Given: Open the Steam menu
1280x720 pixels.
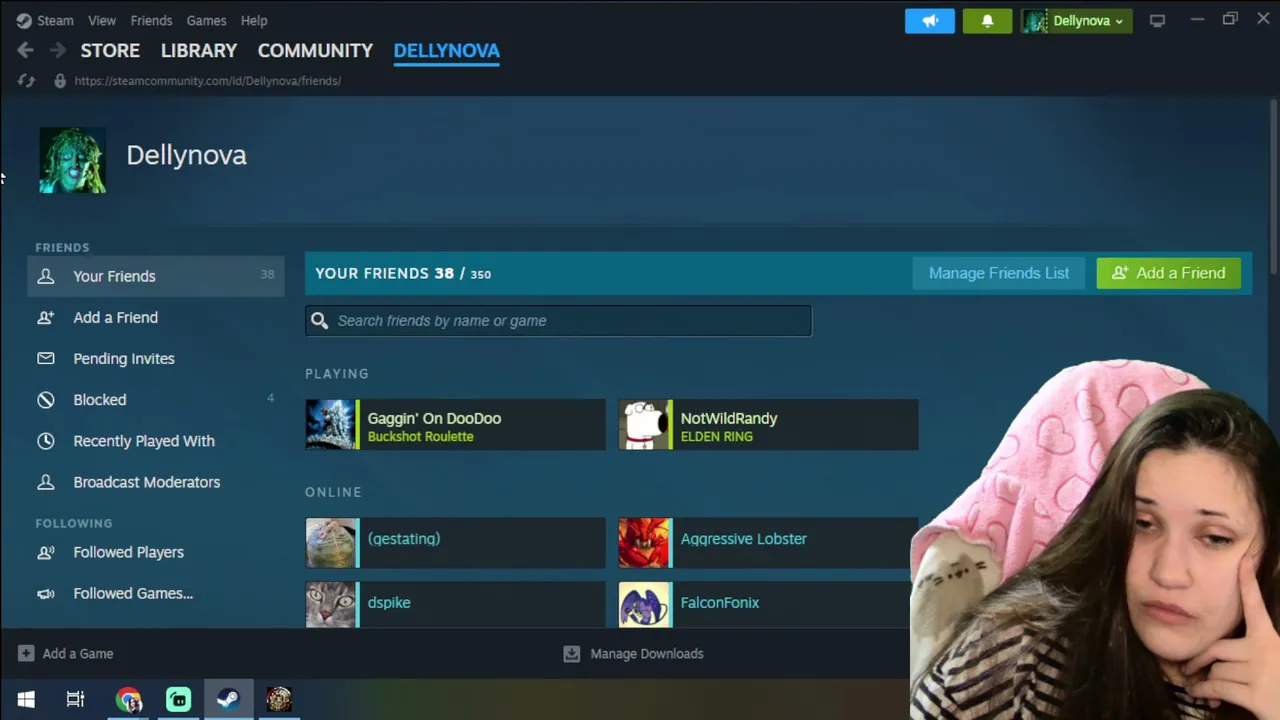Looking at the screenshot, I should pyautogui.click(x=55, y=20).
